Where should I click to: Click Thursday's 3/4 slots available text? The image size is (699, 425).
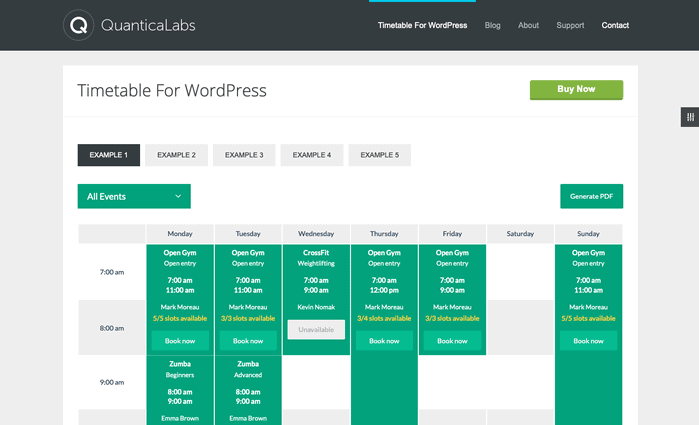coord(384,318)
